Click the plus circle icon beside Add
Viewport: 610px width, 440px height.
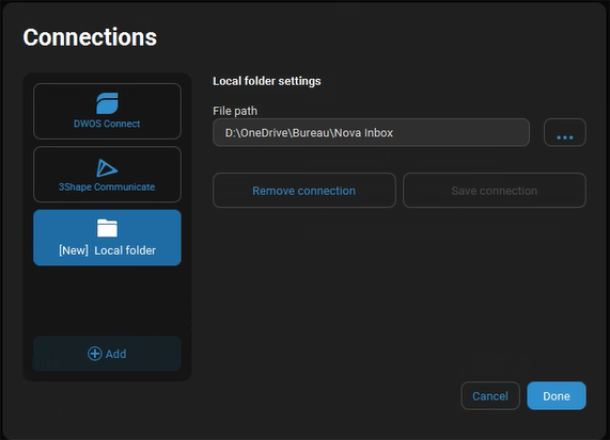pos(95,354)
